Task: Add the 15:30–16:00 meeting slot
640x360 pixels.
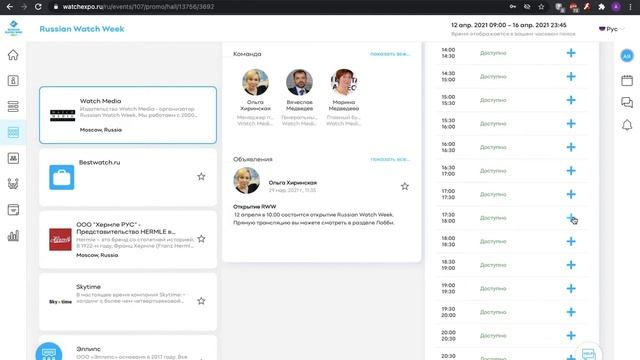Action: 571,124
